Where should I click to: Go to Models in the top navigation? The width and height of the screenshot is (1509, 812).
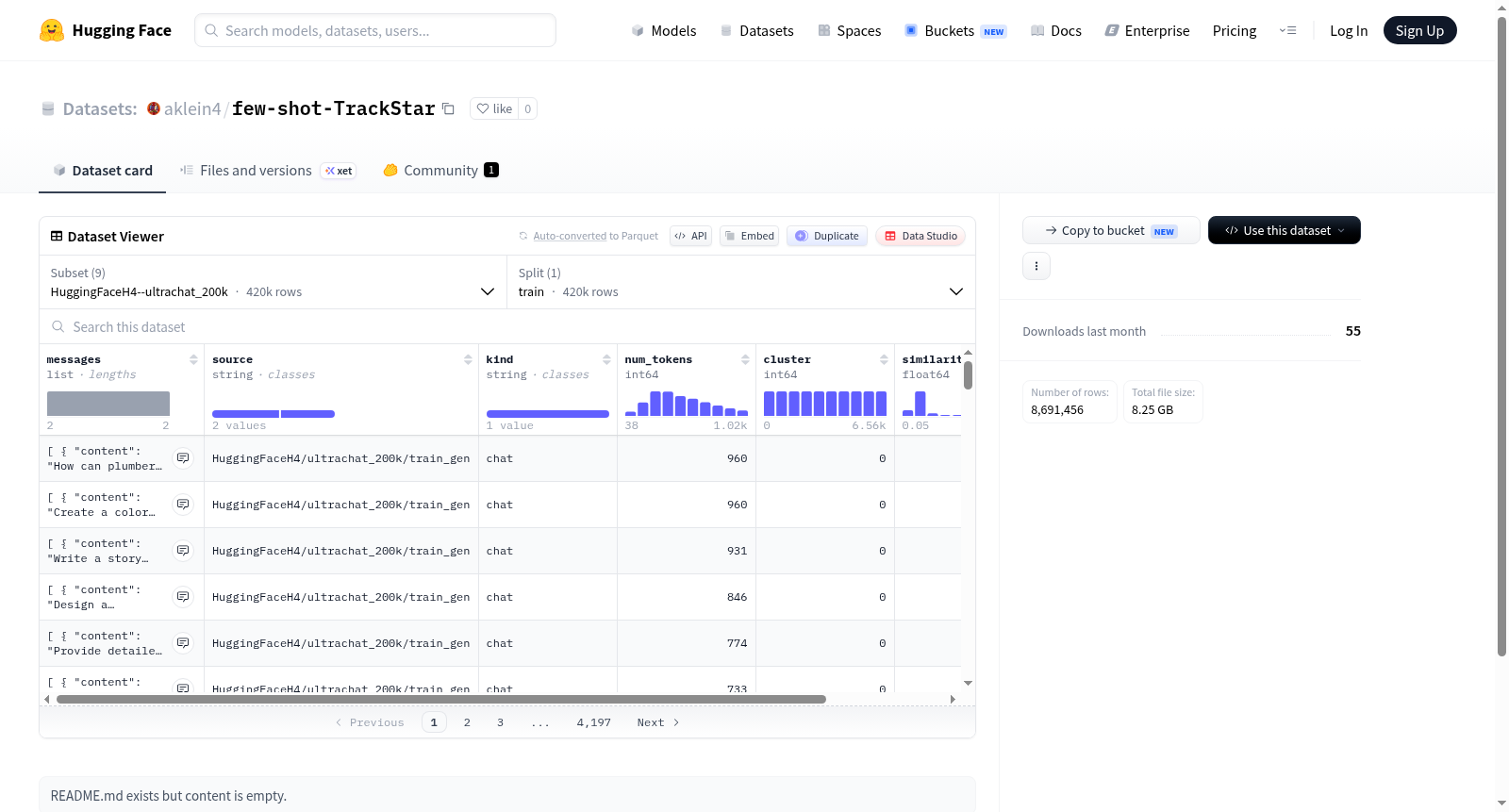(x=664, y=31)
